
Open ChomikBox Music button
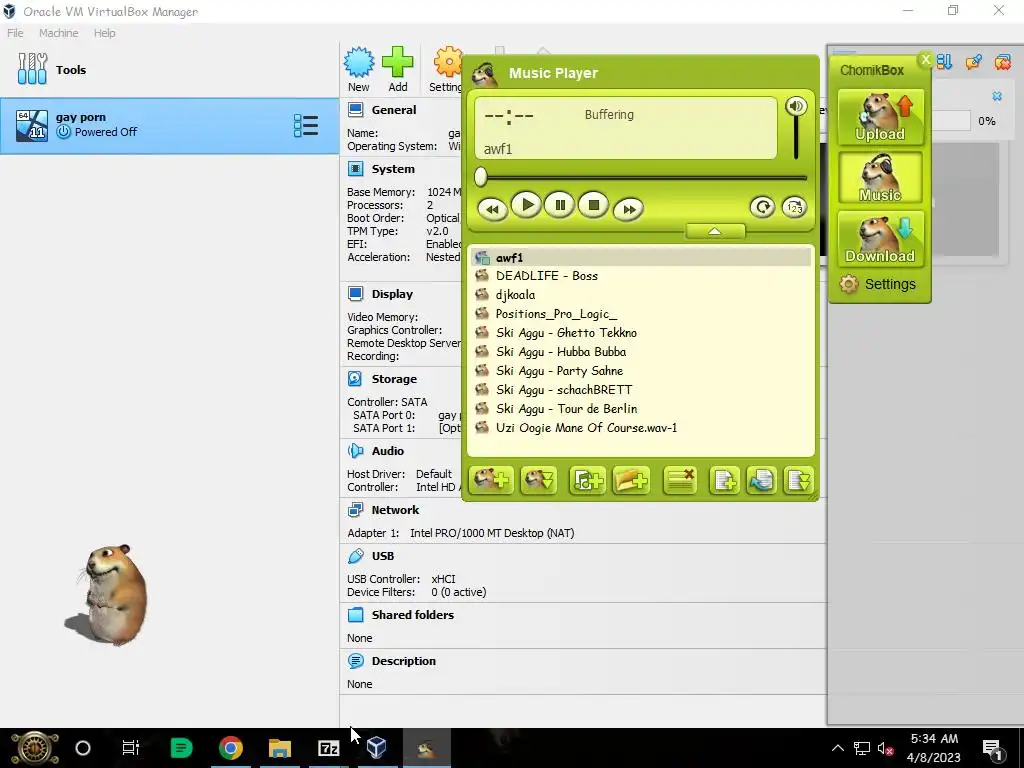(880, 178)
